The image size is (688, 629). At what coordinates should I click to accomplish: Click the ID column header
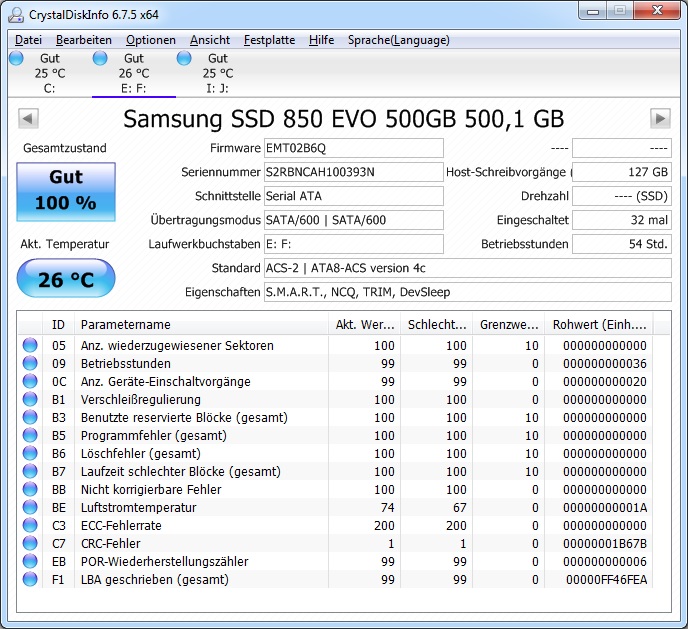tap(58, 325)
